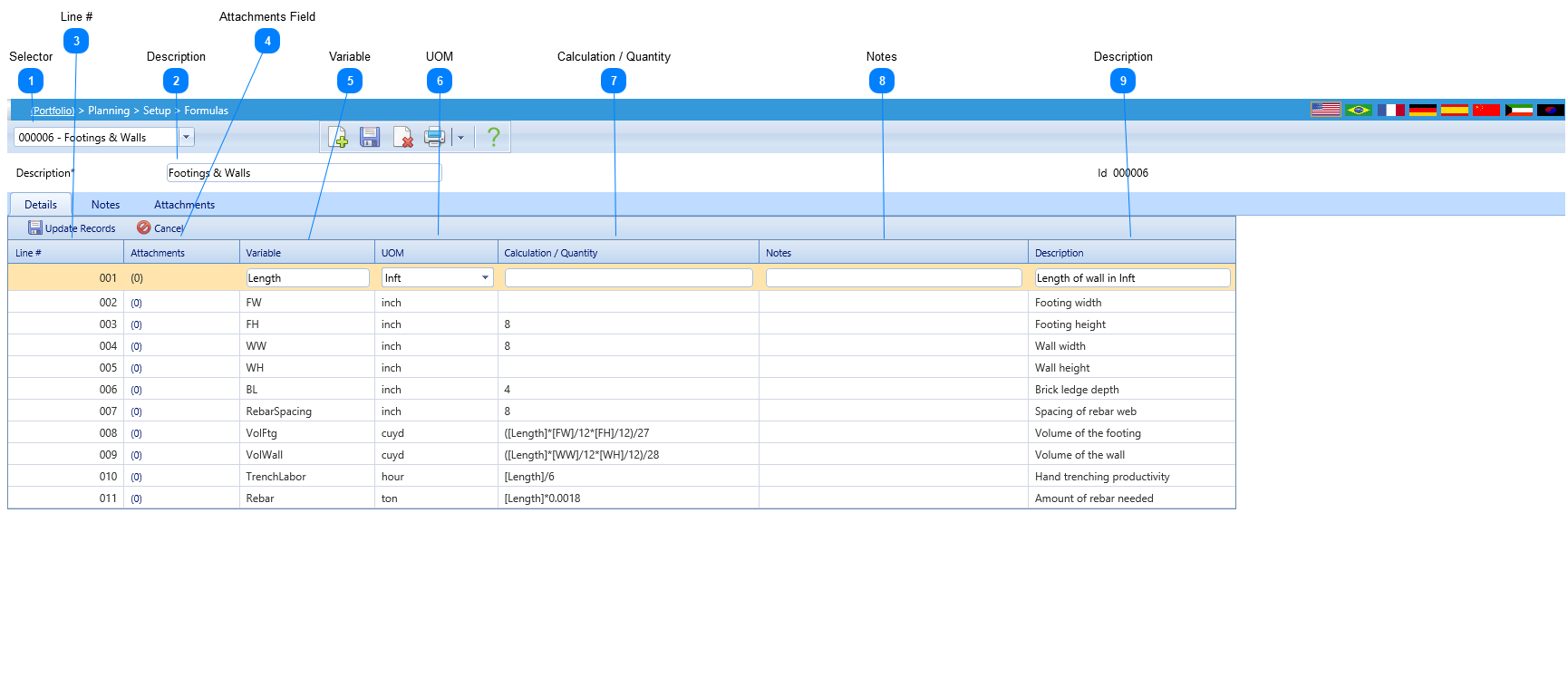Switch language with the Kuwait flag
Screen dimensions: 1568x687
coord(1519,110)
